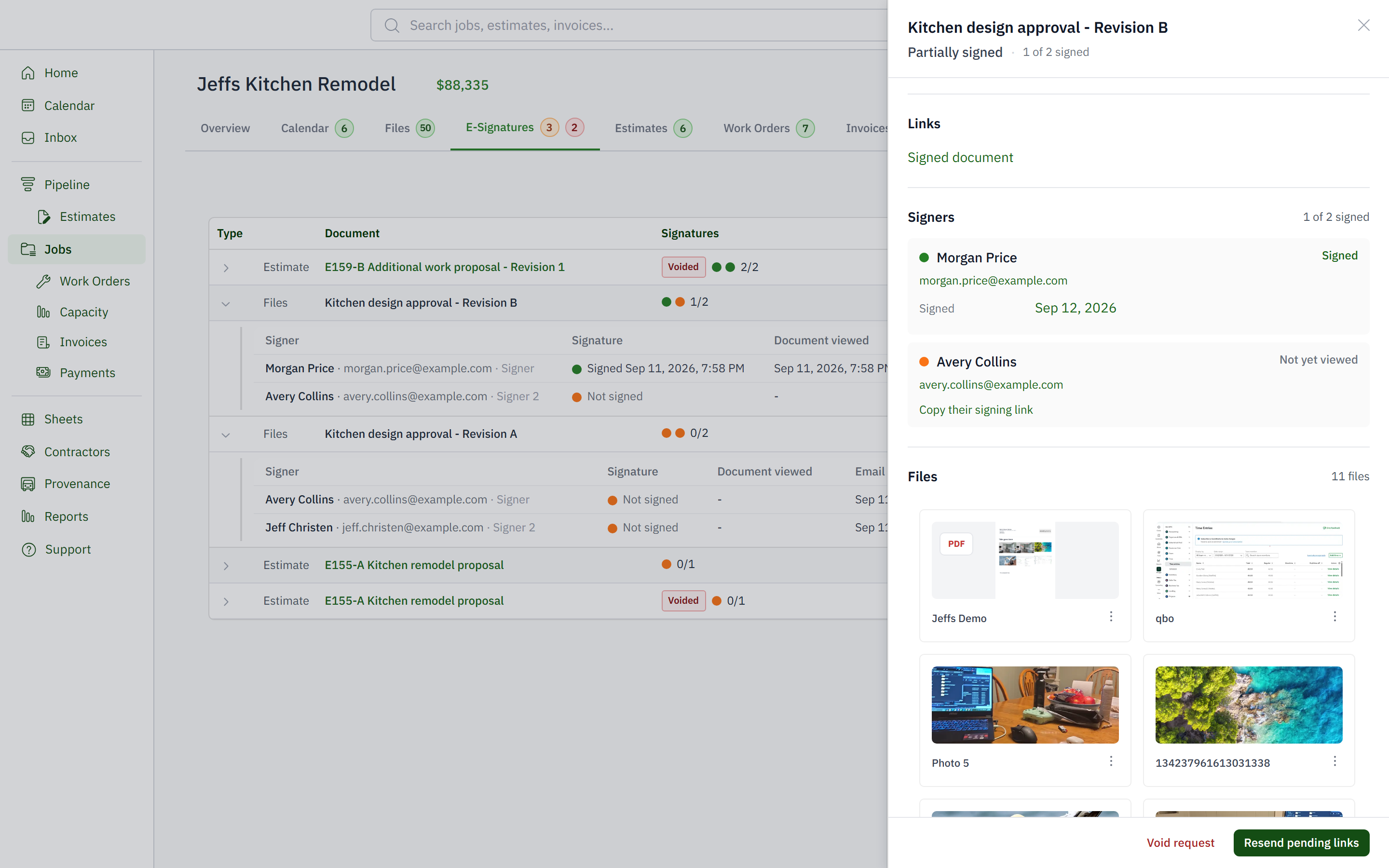Open the Jeffs Demo PDF thumbnail

[x=1025, y=560]
